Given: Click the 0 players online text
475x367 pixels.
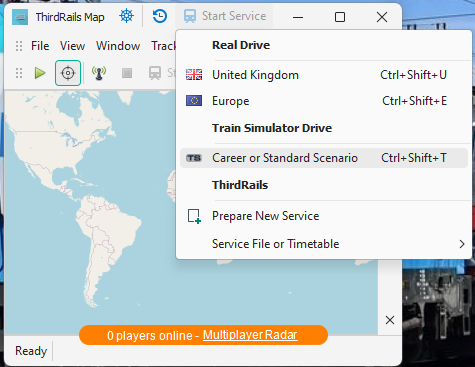Looking at the screenshot, I should [150, 335].
